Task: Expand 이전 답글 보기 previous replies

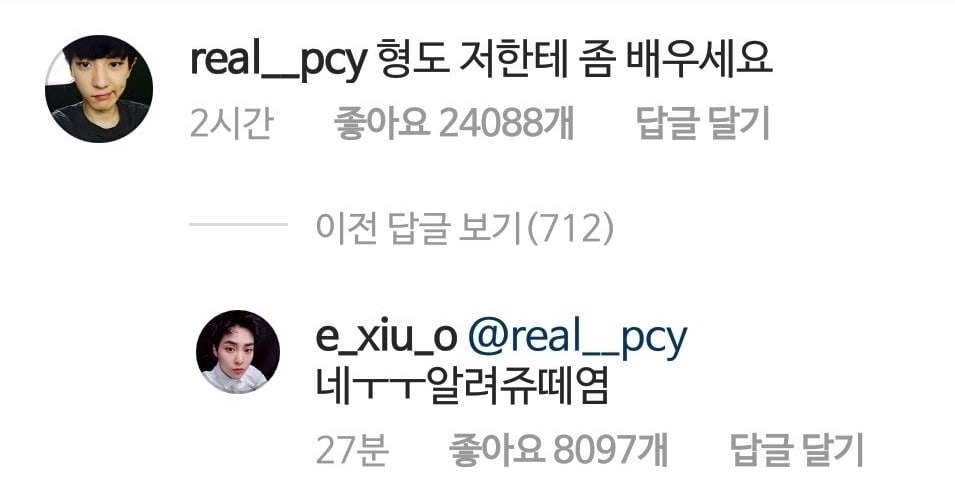Action: [x=464, y=228]
